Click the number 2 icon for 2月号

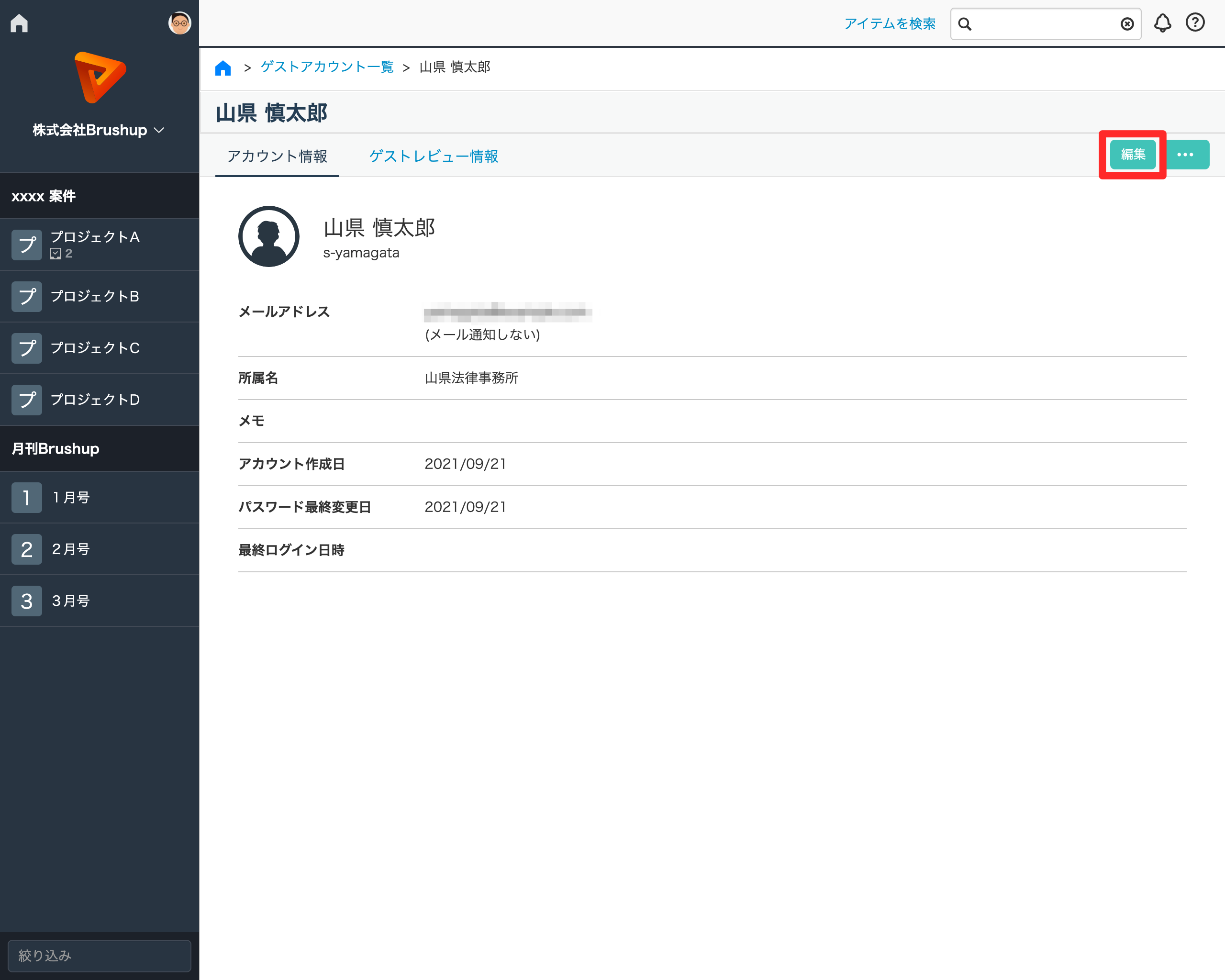(27, 549)
